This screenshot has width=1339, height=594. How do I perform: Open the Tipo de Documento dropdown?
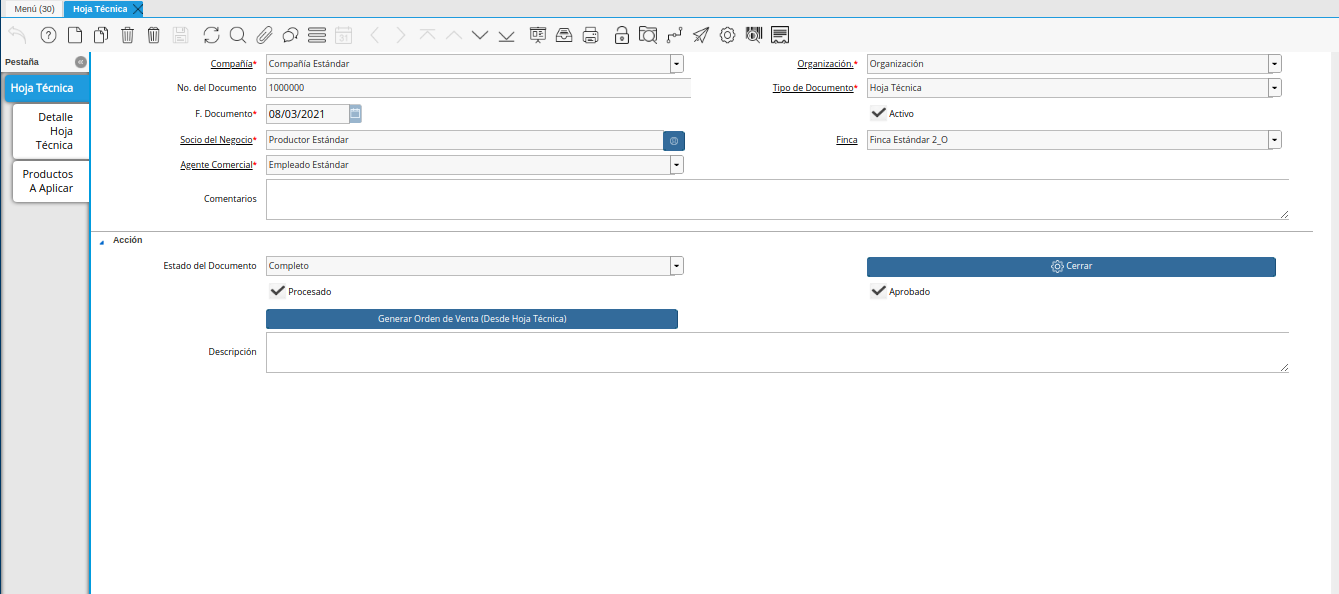(1274, 88)
